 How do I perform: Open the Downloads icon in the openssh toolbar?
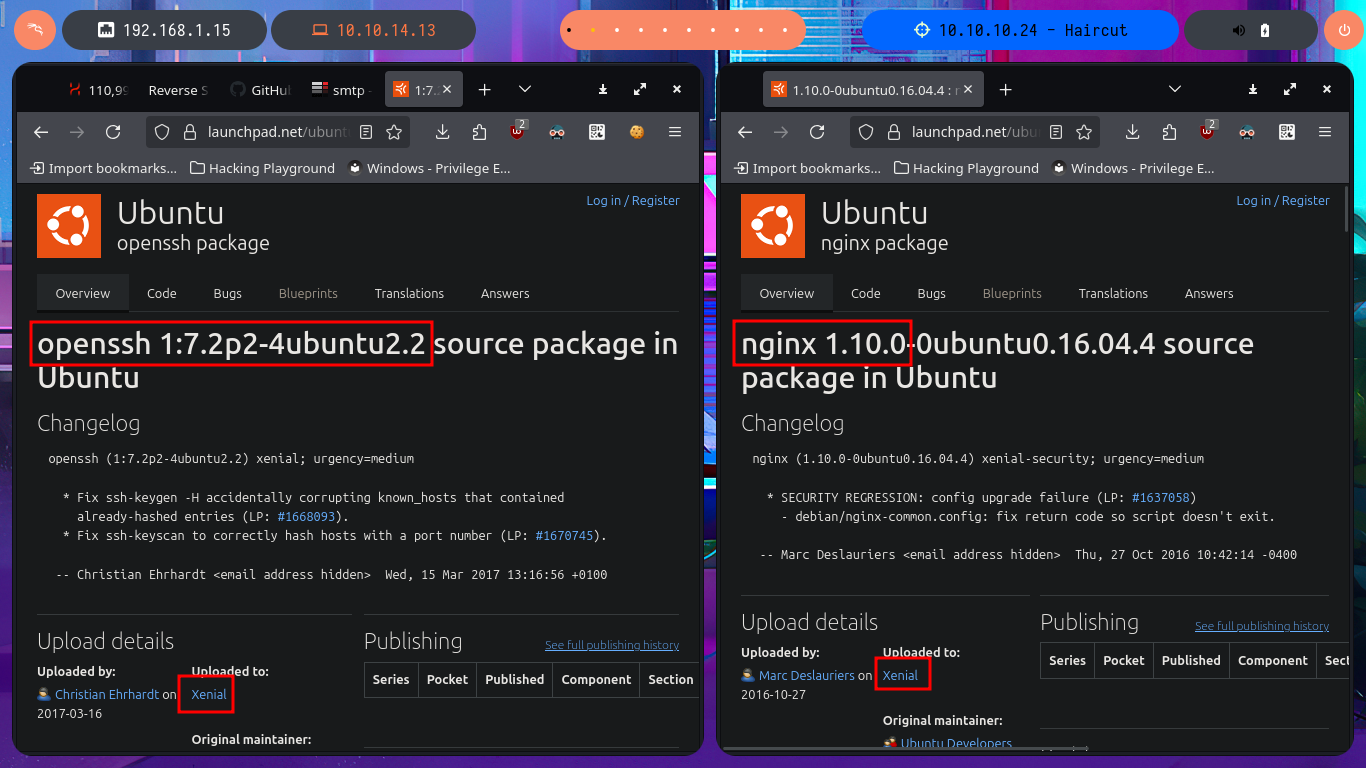443,132
